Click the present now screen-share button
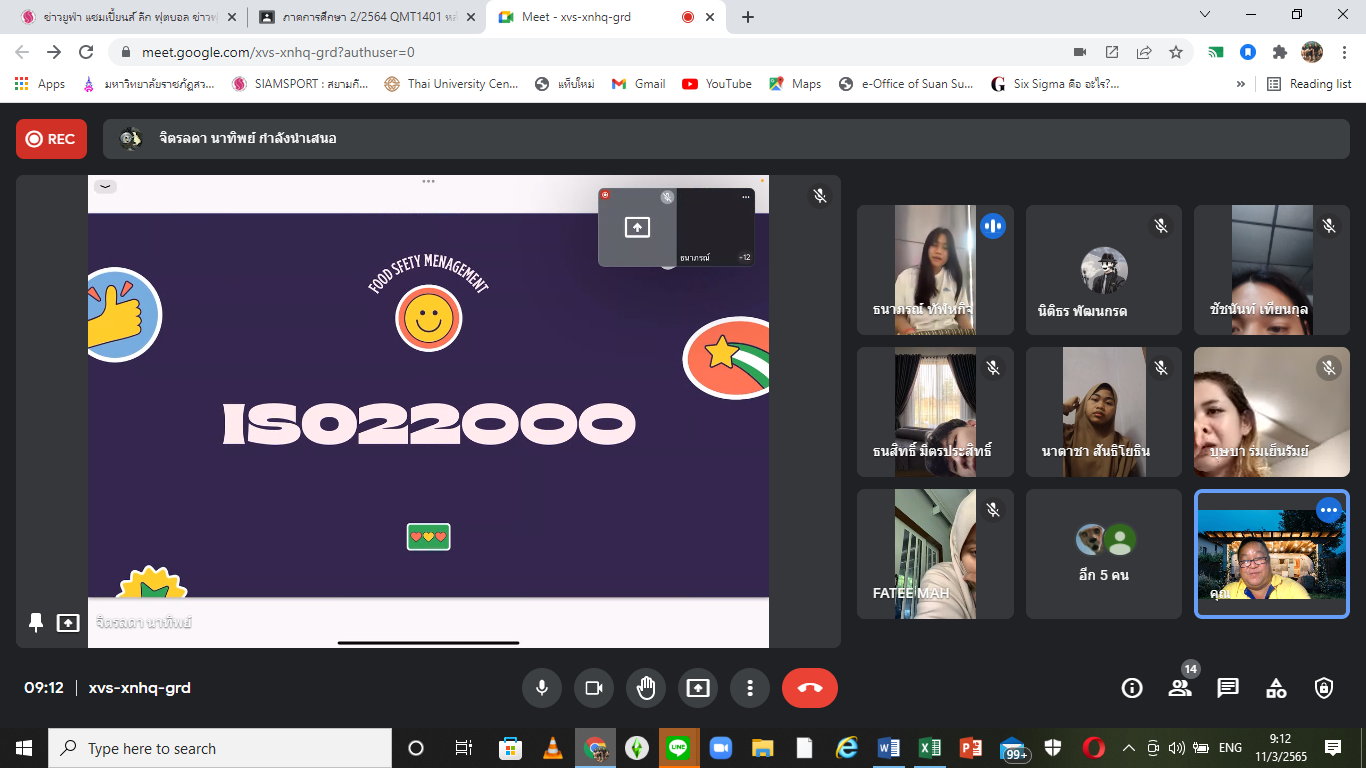 [x=698, y=688]
